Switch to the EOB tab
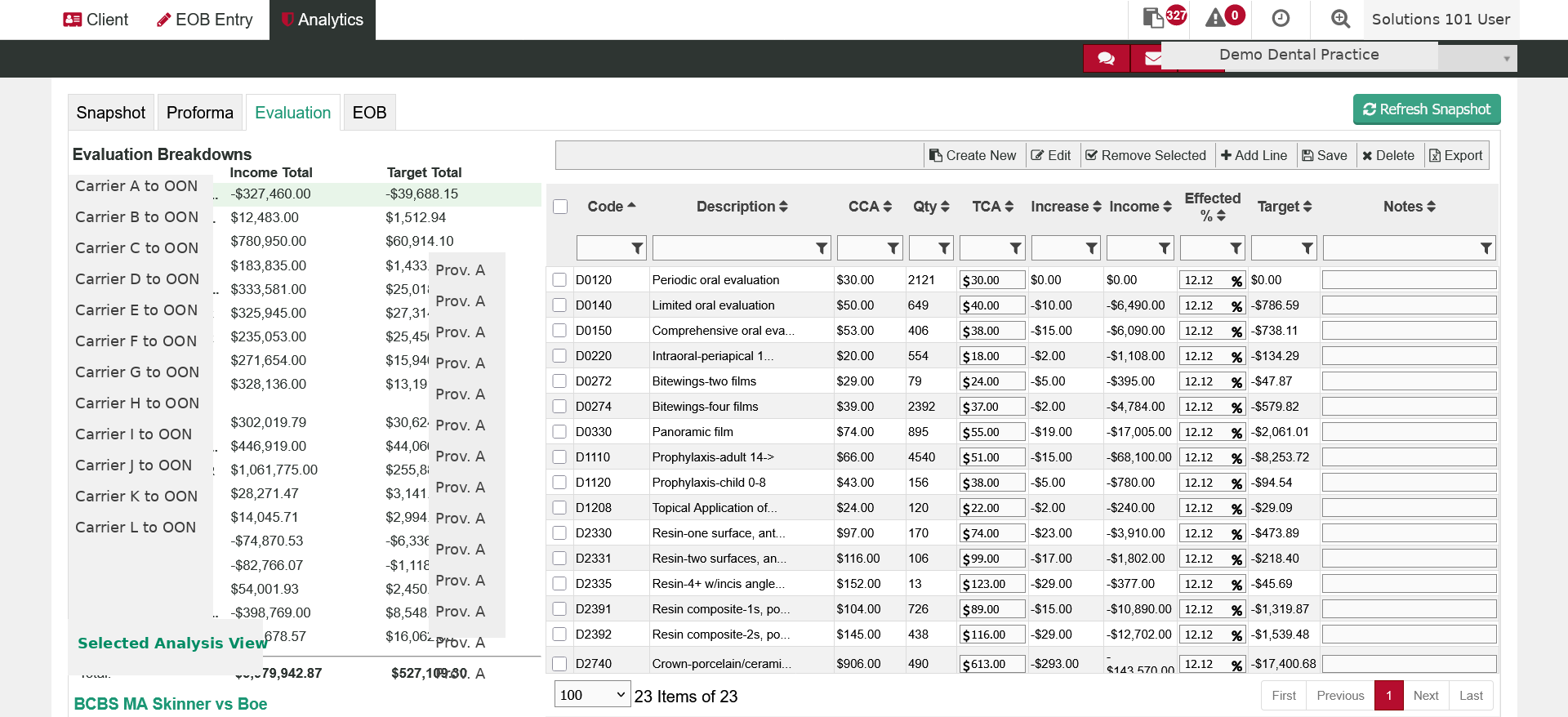The height and width of the screenshot is (717, 1568). (x=369, y=113)
